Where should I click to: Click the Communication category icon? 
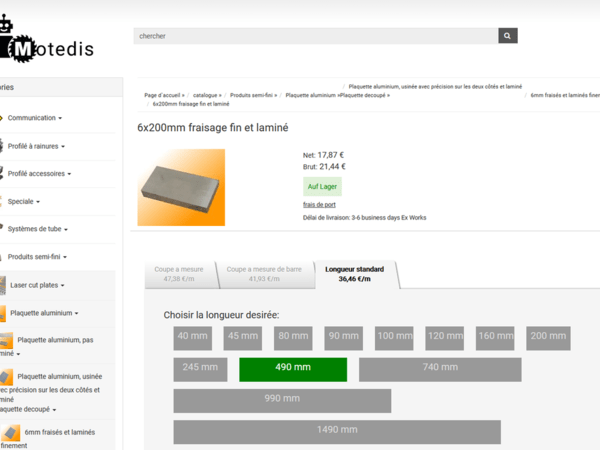tap(4, 118)
